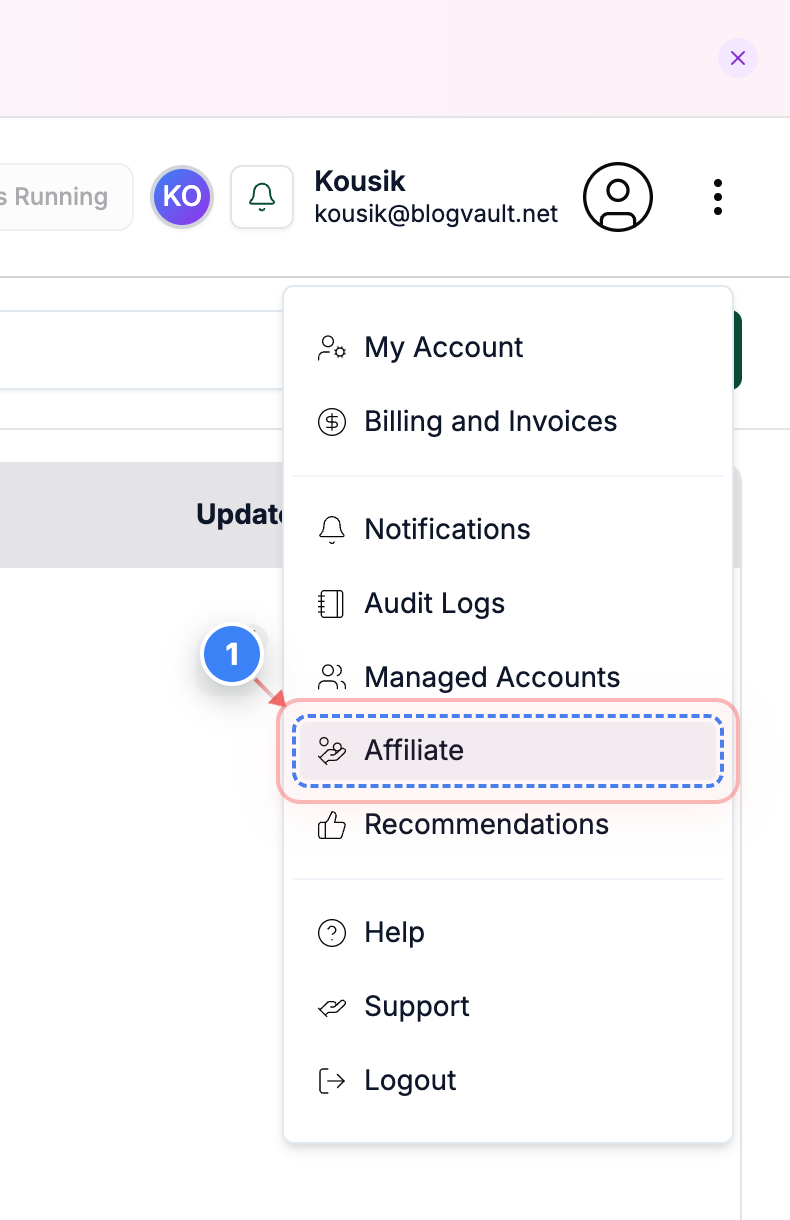Log out of the Kousik account
790x1220 pixels.
click(x=409, y=1080)
